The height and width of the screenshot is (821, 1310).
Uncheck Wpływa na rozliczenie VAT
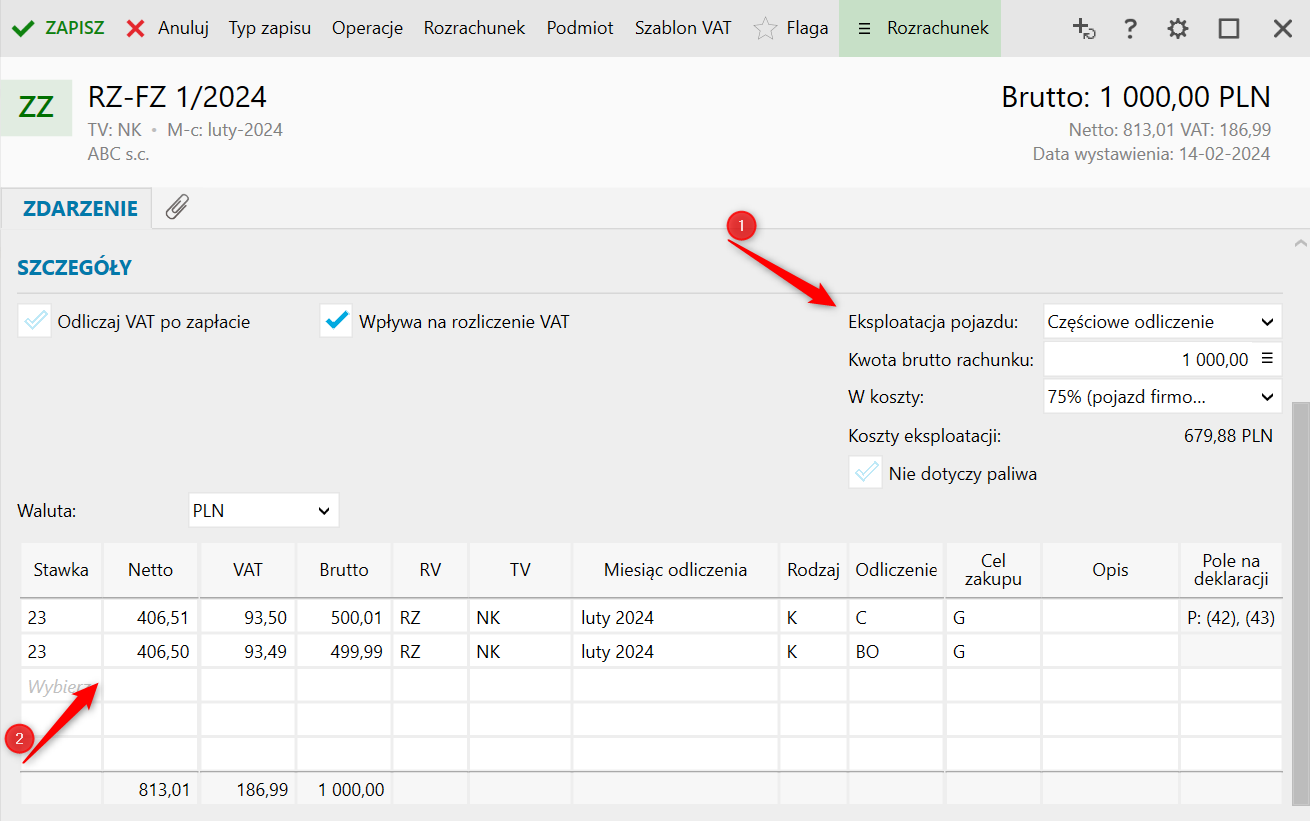337,321
